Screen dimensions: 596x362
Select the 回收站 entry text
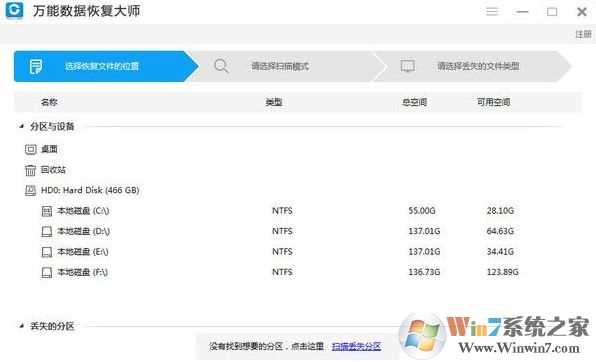(53, 170)
